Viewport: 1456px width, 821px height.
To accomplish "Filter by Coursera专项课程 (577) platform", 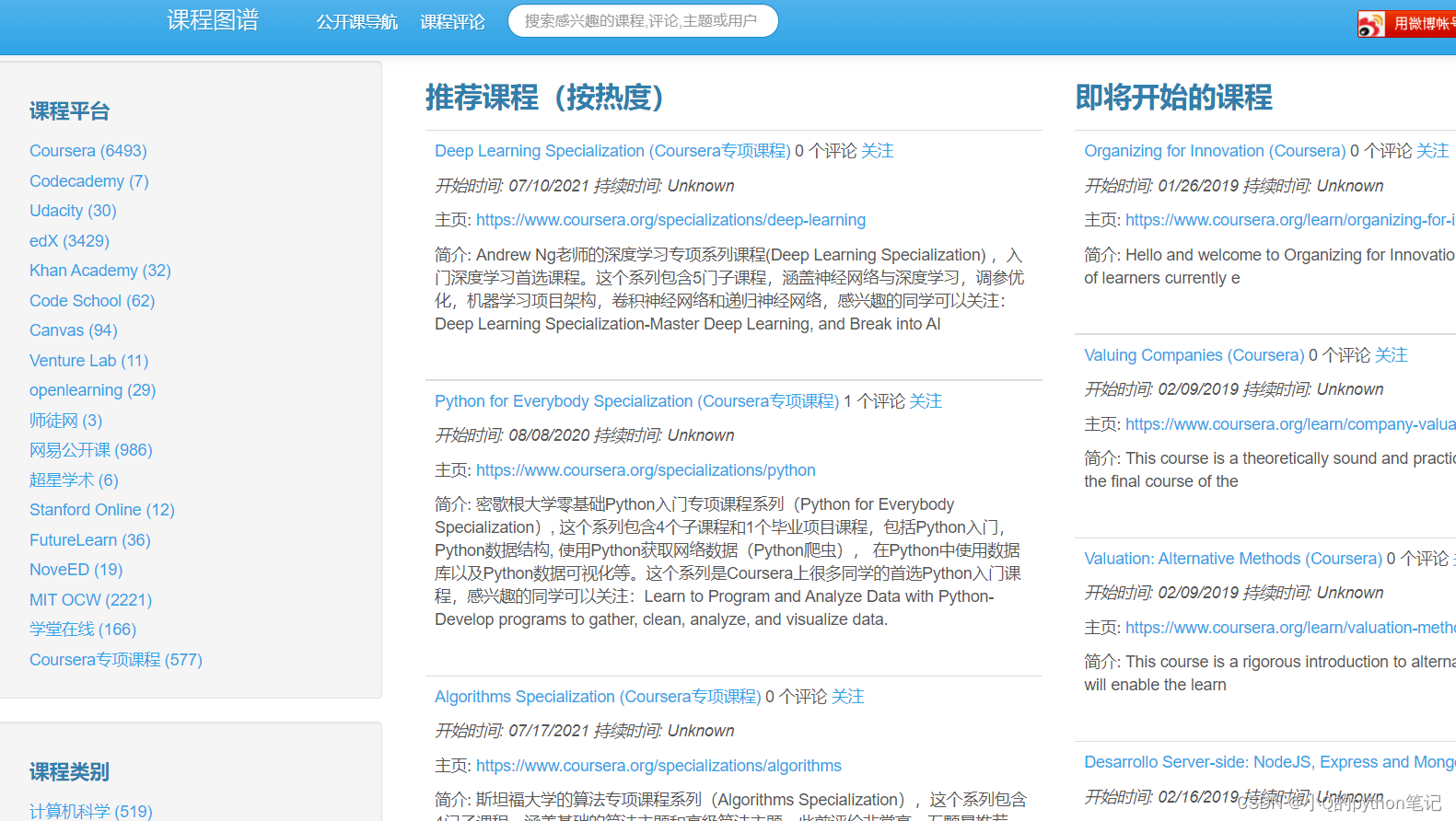I will (x=116, y=660).
